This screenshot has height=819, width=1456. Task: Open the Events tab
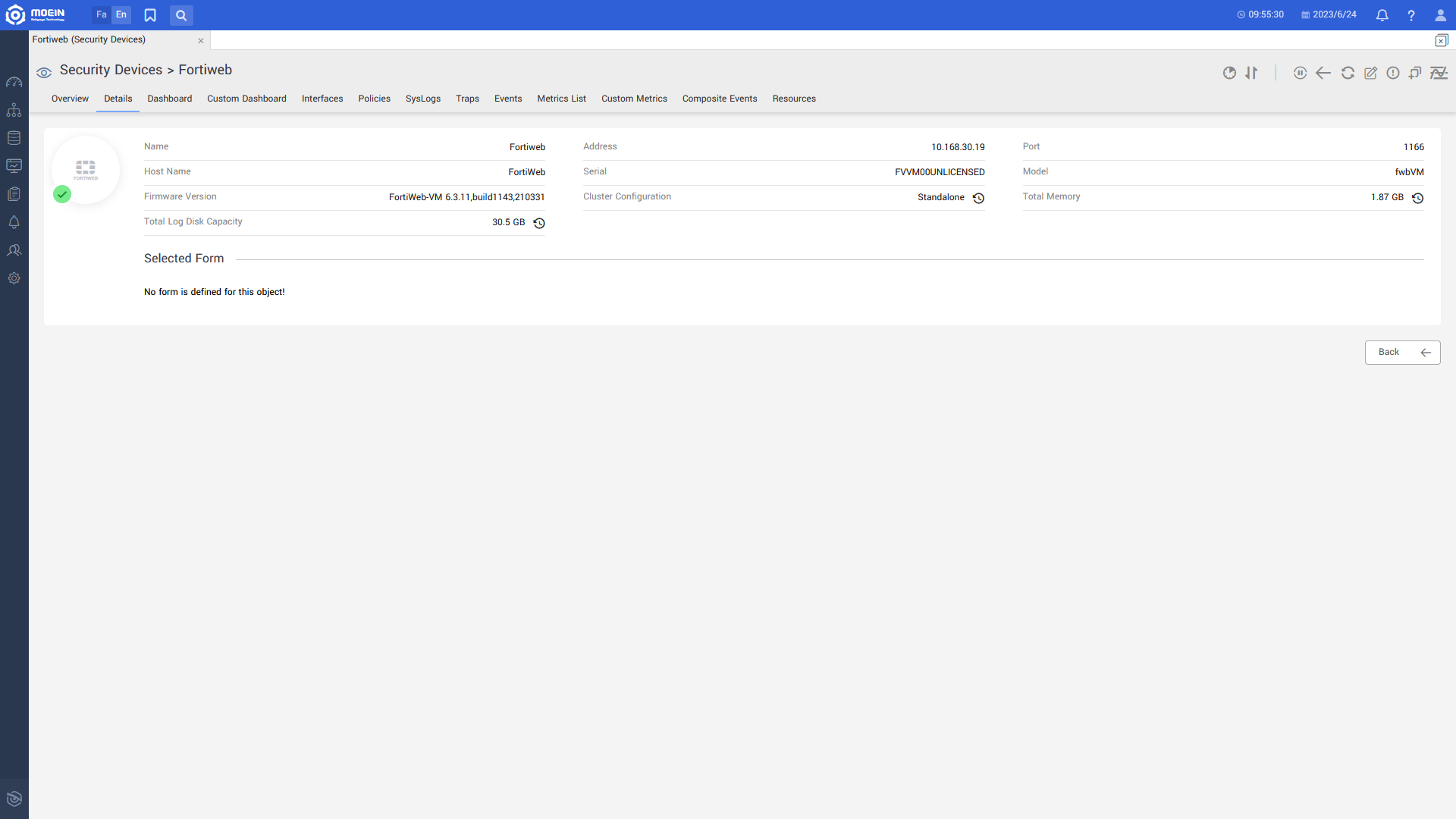point(508,99)
